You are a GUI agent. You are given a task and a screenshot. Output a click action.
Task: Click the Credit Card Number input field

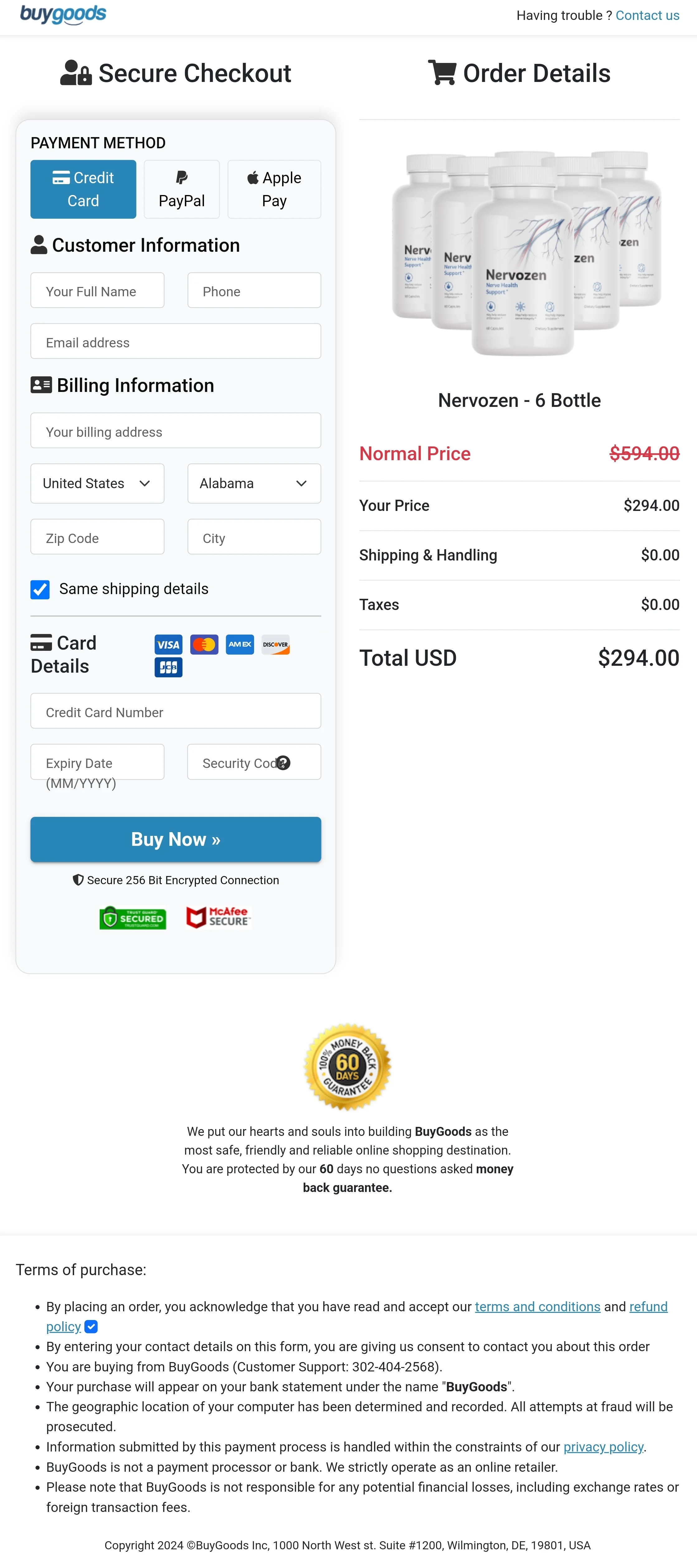(x=175, y=711)
